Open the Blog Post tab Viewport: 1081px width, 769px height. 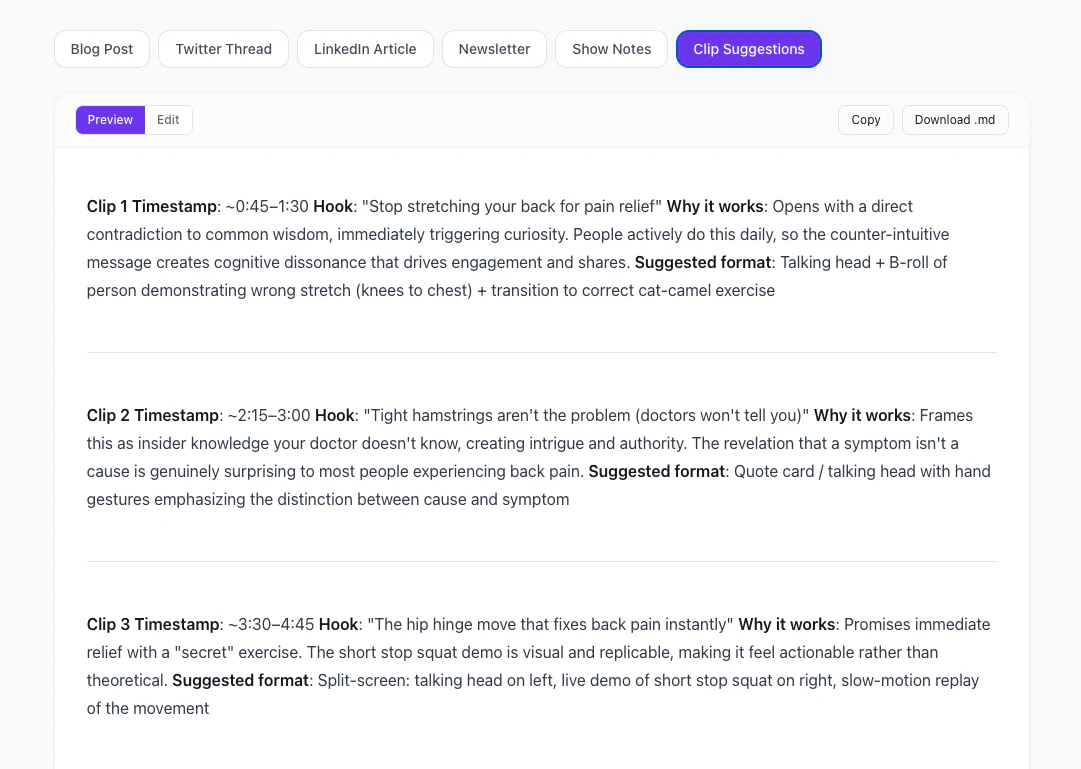(102, 49)
